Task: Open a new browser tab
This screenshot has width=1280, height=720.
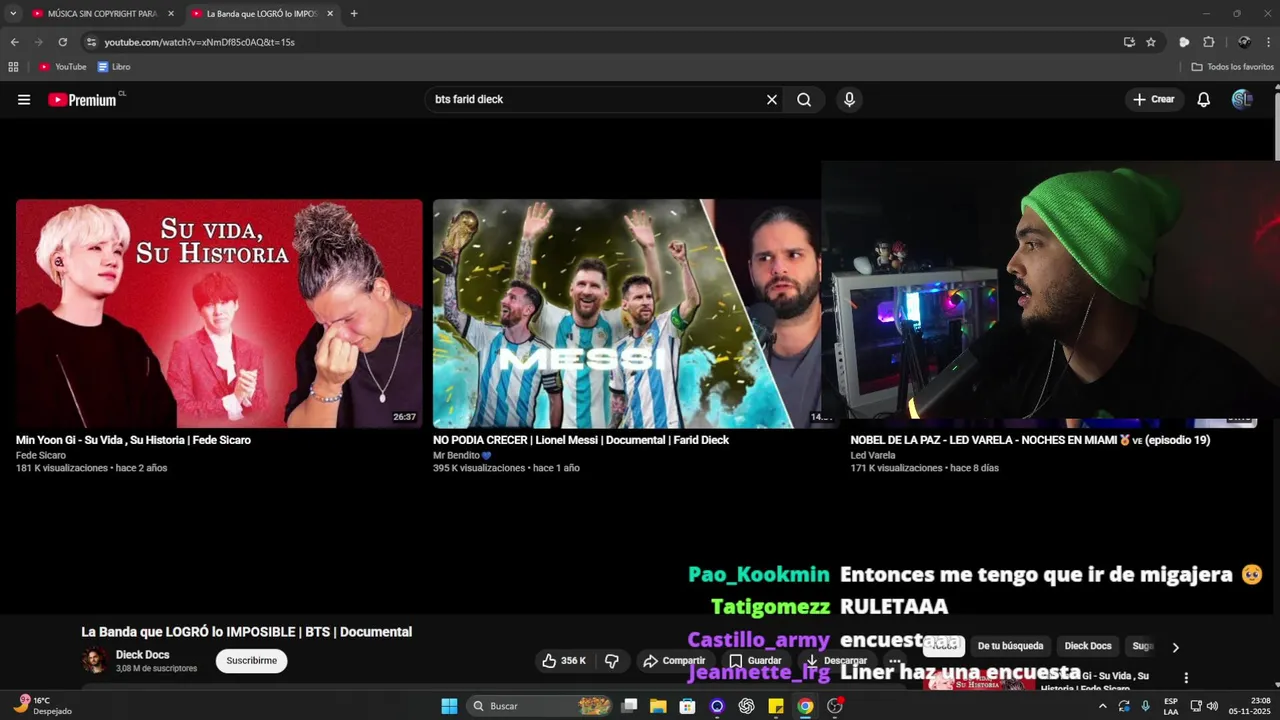Action: (x=354, y=14)
